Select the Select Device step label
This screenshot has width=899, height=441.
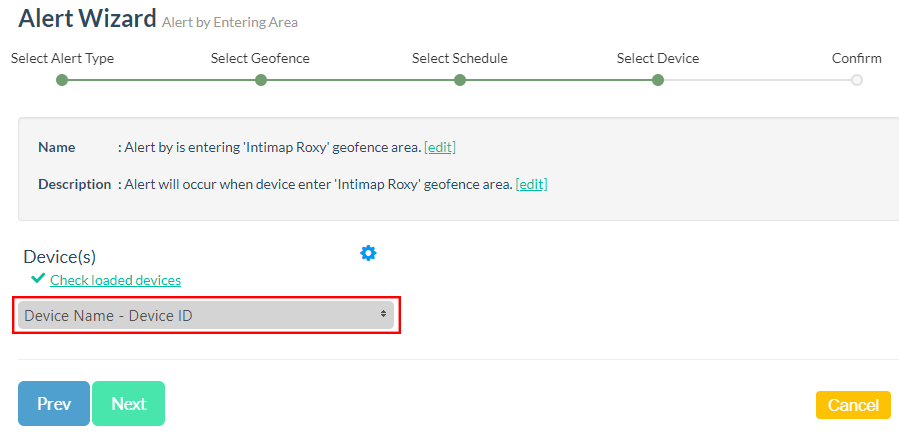658,58
